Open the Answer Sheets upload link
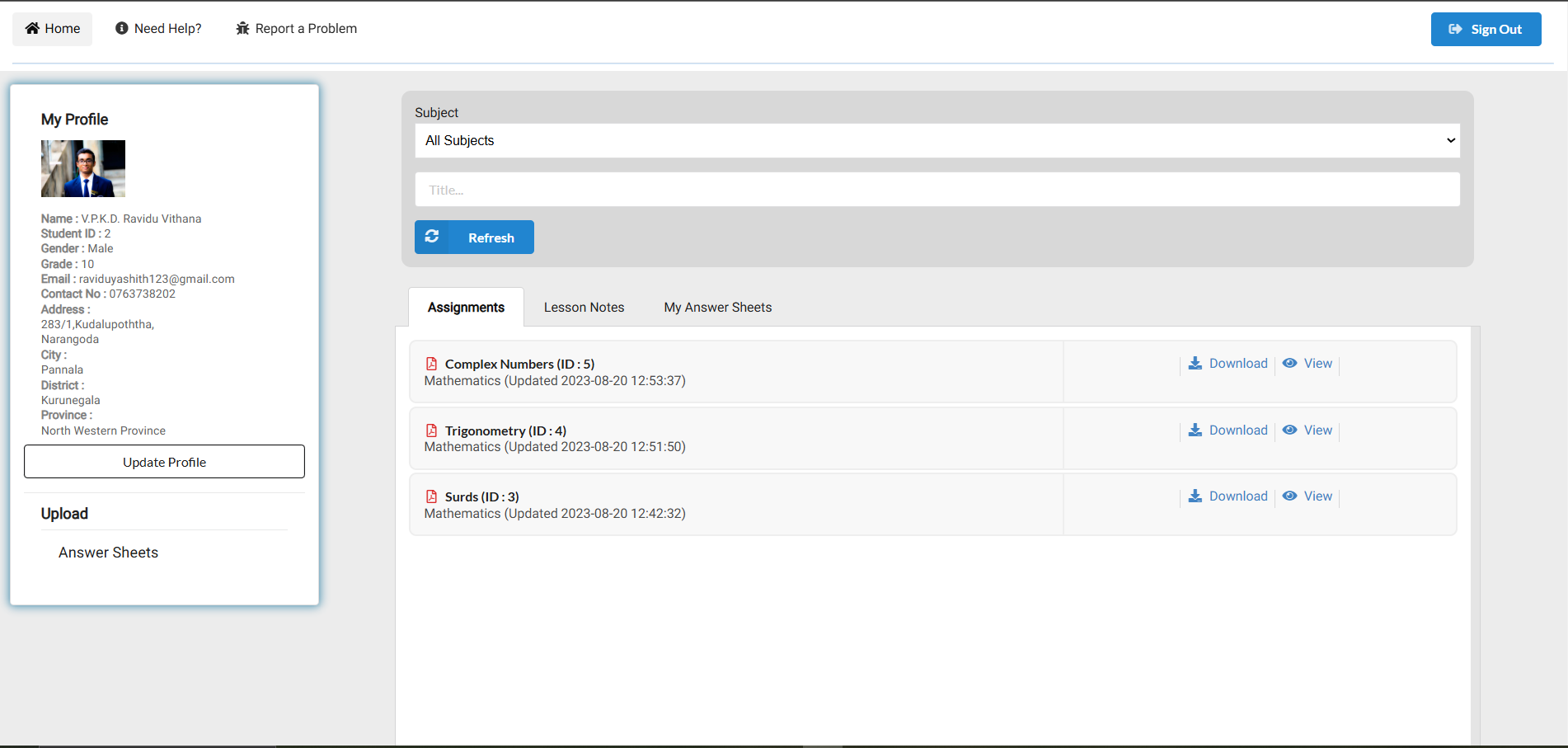 point(108,553)
